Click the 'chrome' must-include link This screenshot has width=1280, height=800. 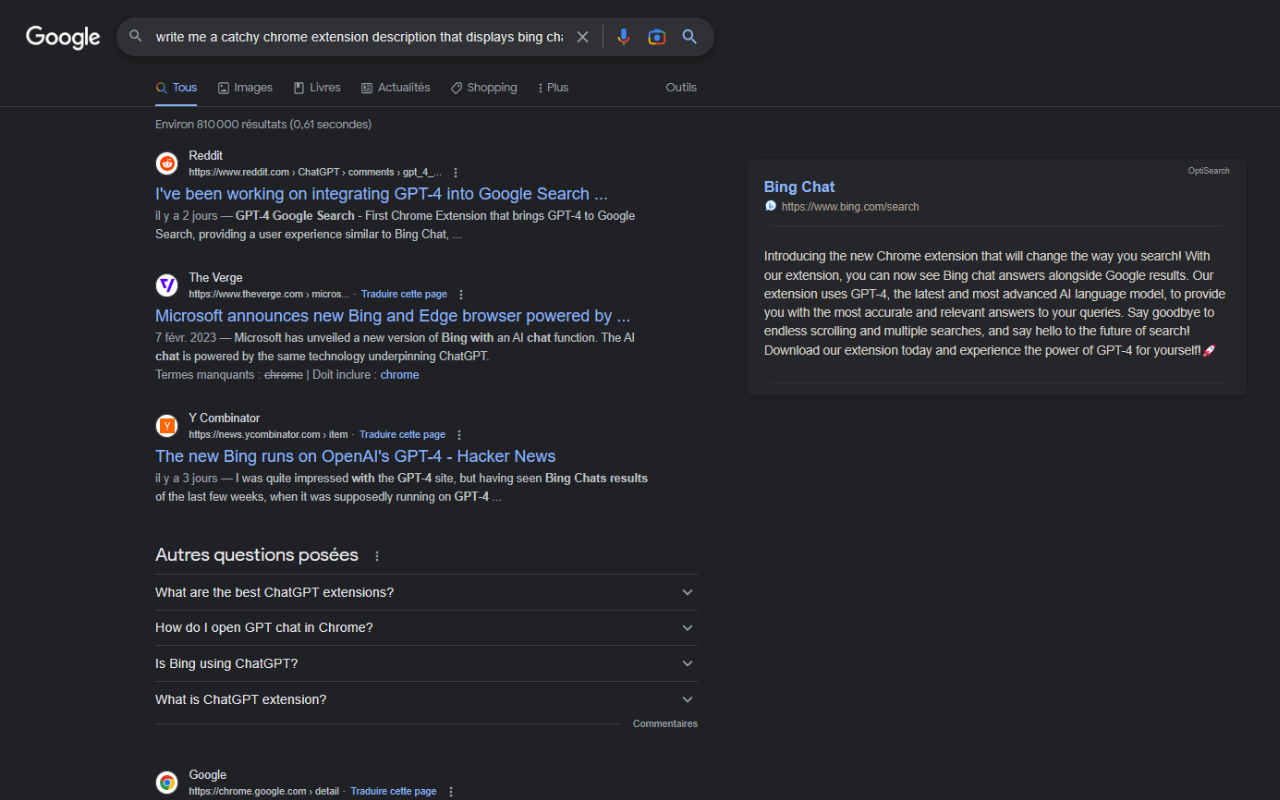pos(400,375)
